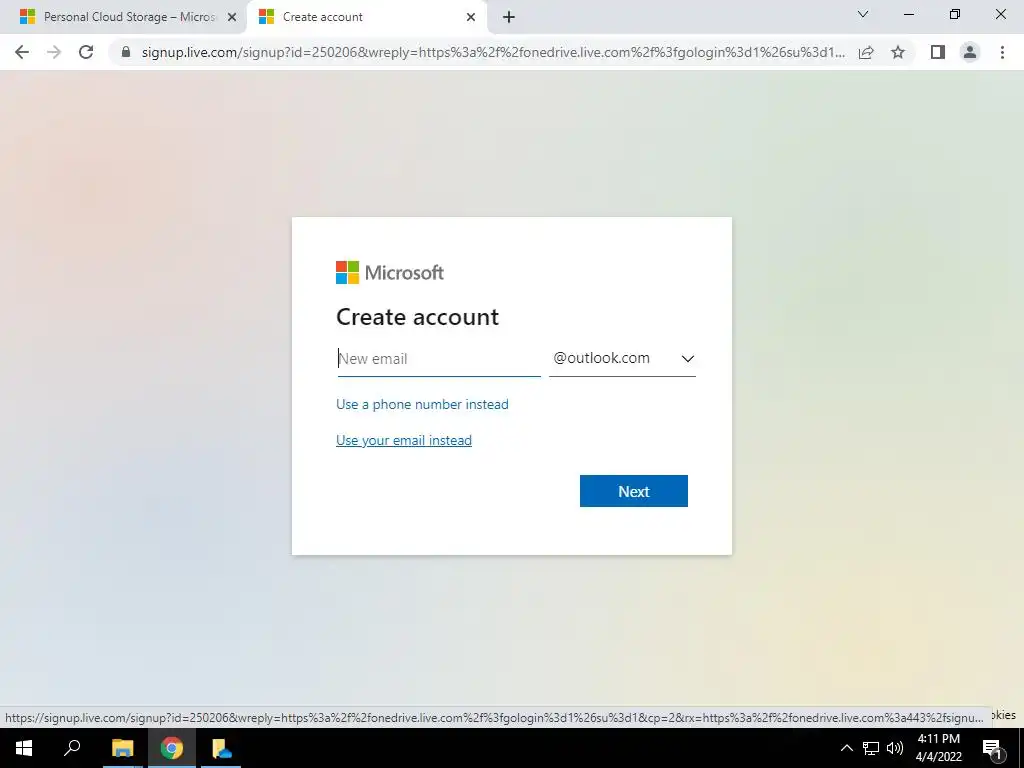
Task: Focus the New email input field
Action: (x=439, y=359)
